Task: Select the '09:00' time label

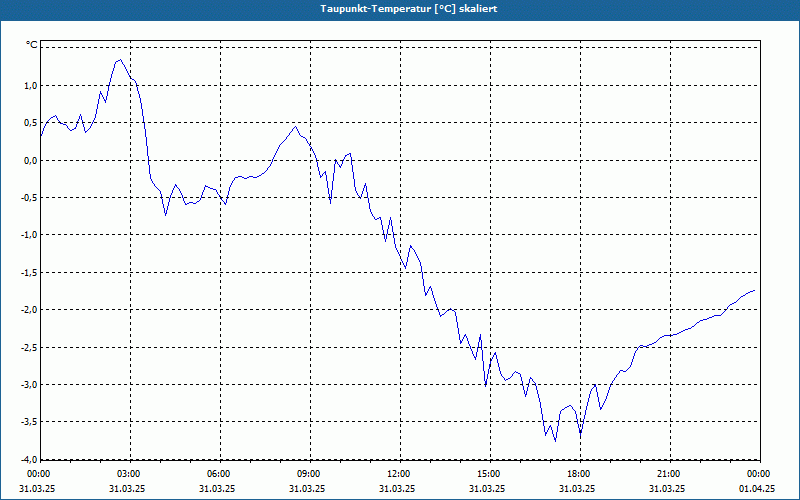Action: pos(308,474)
